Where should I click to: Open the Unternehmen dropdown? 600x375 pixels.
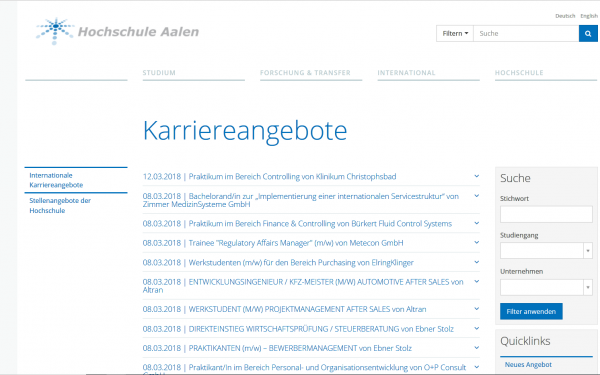coord(546,287)
